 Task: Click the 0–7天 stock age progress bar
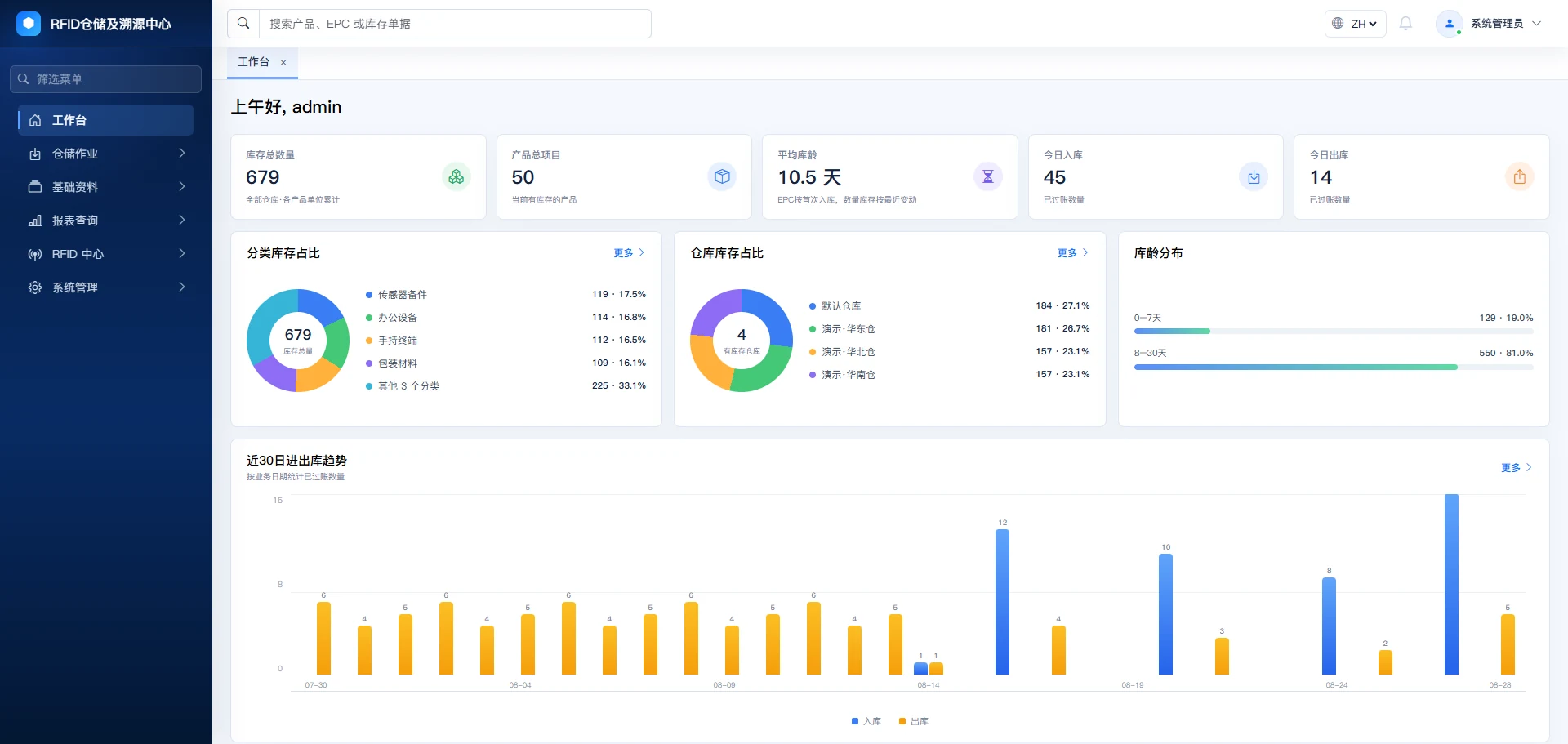(x=1333, y=331)
